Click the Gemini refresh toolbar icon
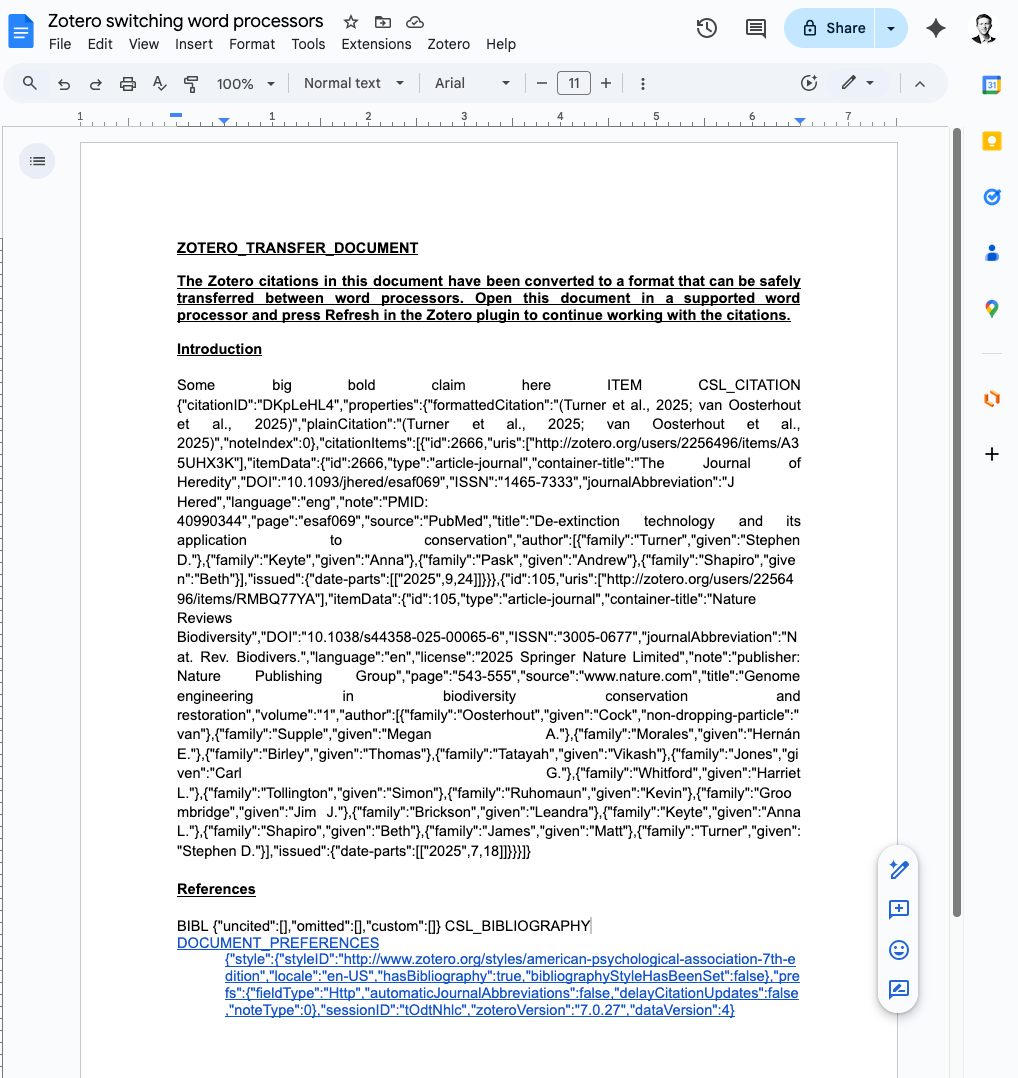 click(x=809, y=83)
